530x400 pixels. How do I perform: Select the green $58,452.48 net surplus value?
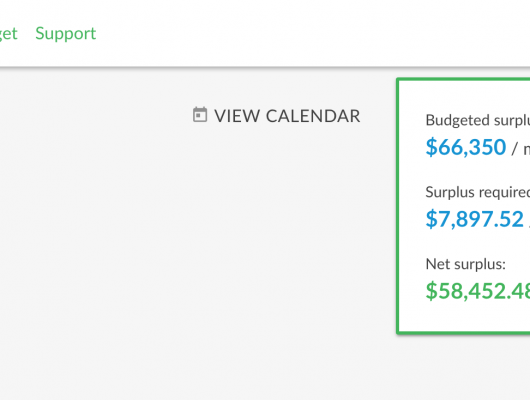coord(478,291)
